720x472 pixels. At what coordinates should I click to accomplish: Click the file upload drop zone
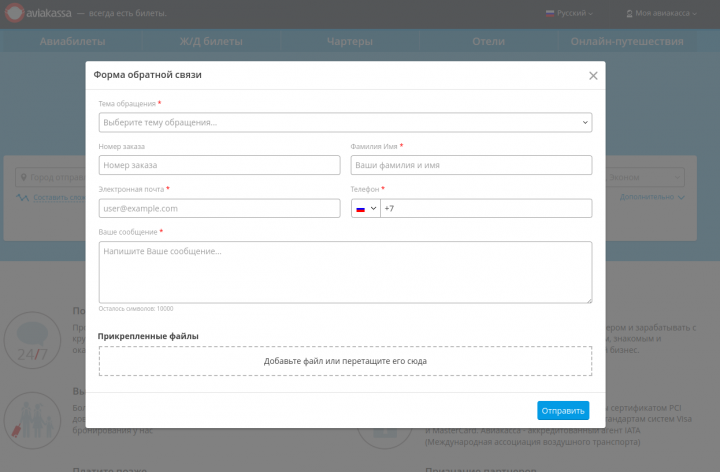(345, 360)
